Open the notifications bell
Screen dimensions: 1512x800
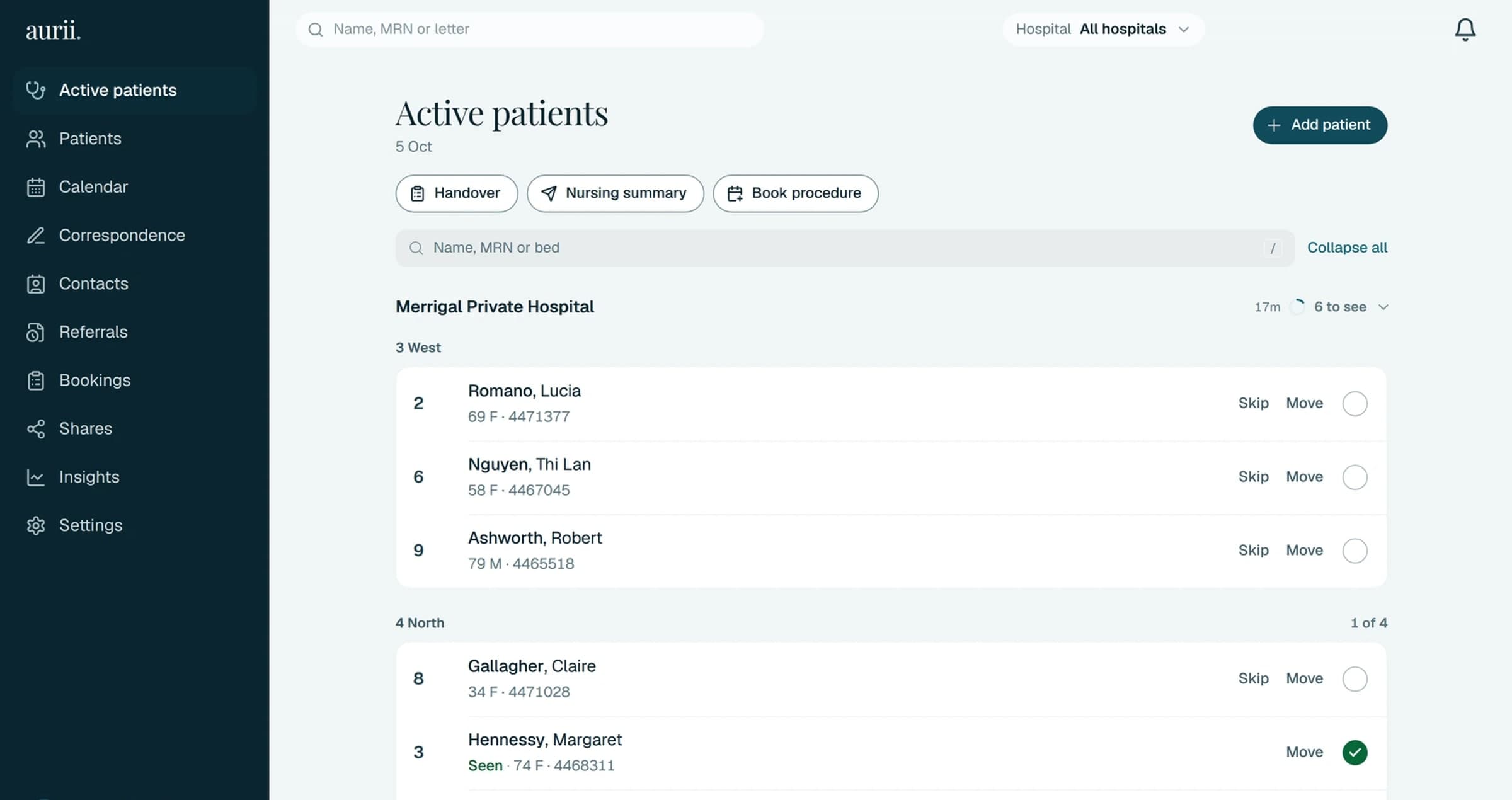(1465, 29)
